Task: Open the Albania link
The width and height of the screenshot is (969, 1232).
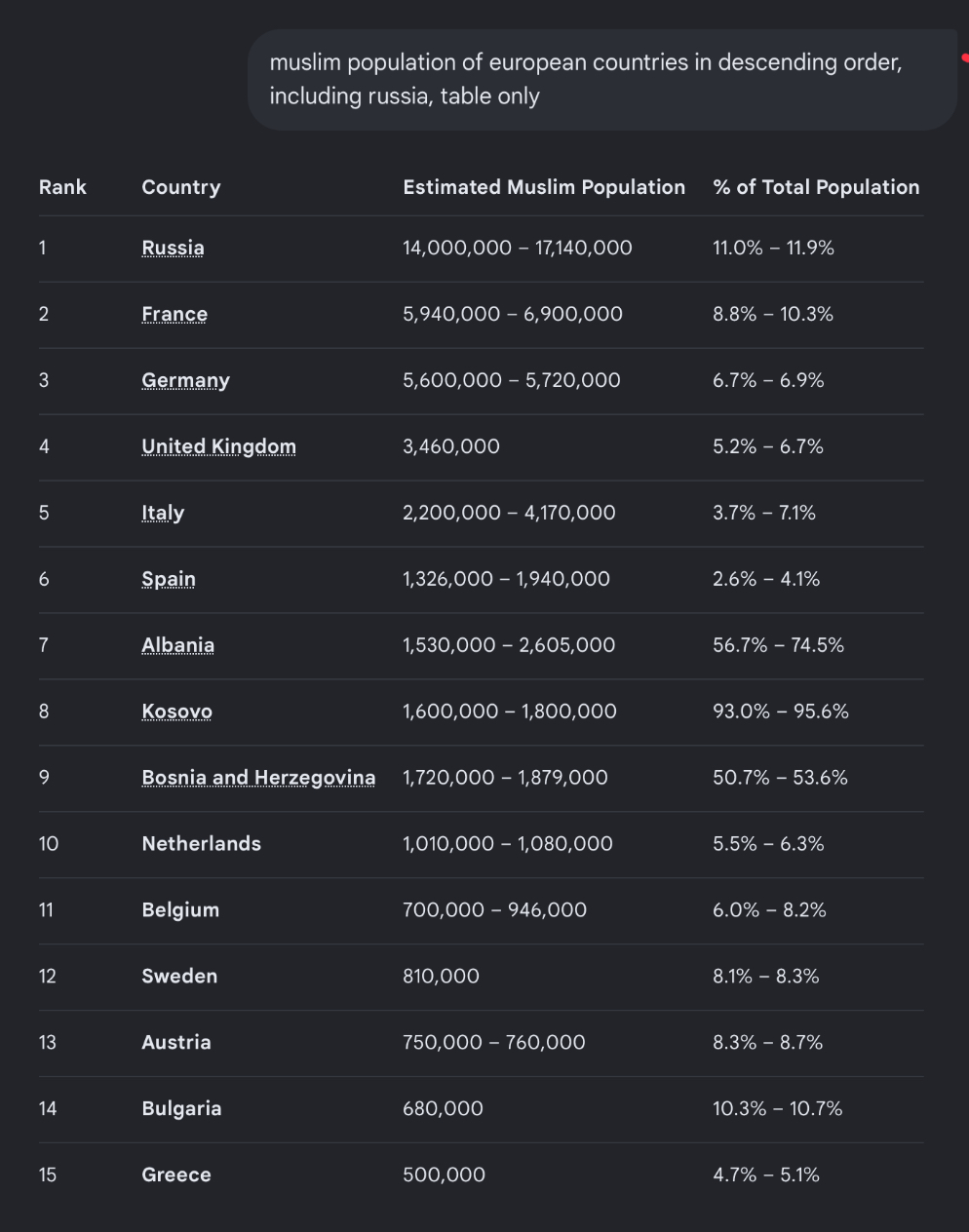Action: coord(177,645)
